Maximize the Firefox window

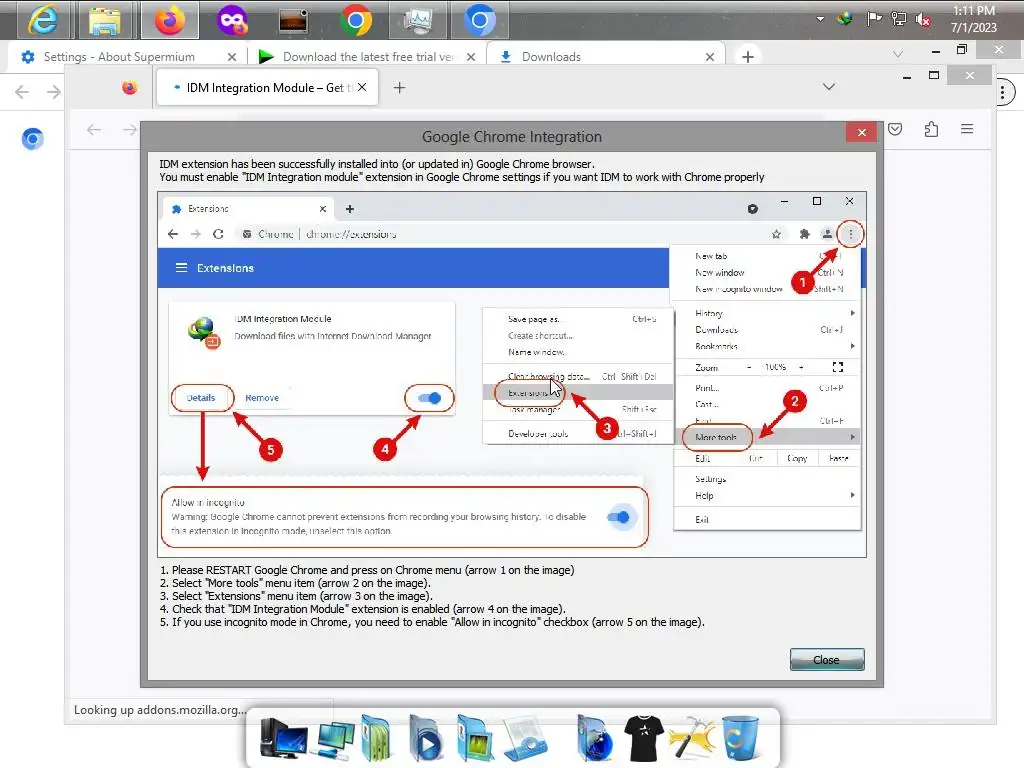tap(934, 76)
